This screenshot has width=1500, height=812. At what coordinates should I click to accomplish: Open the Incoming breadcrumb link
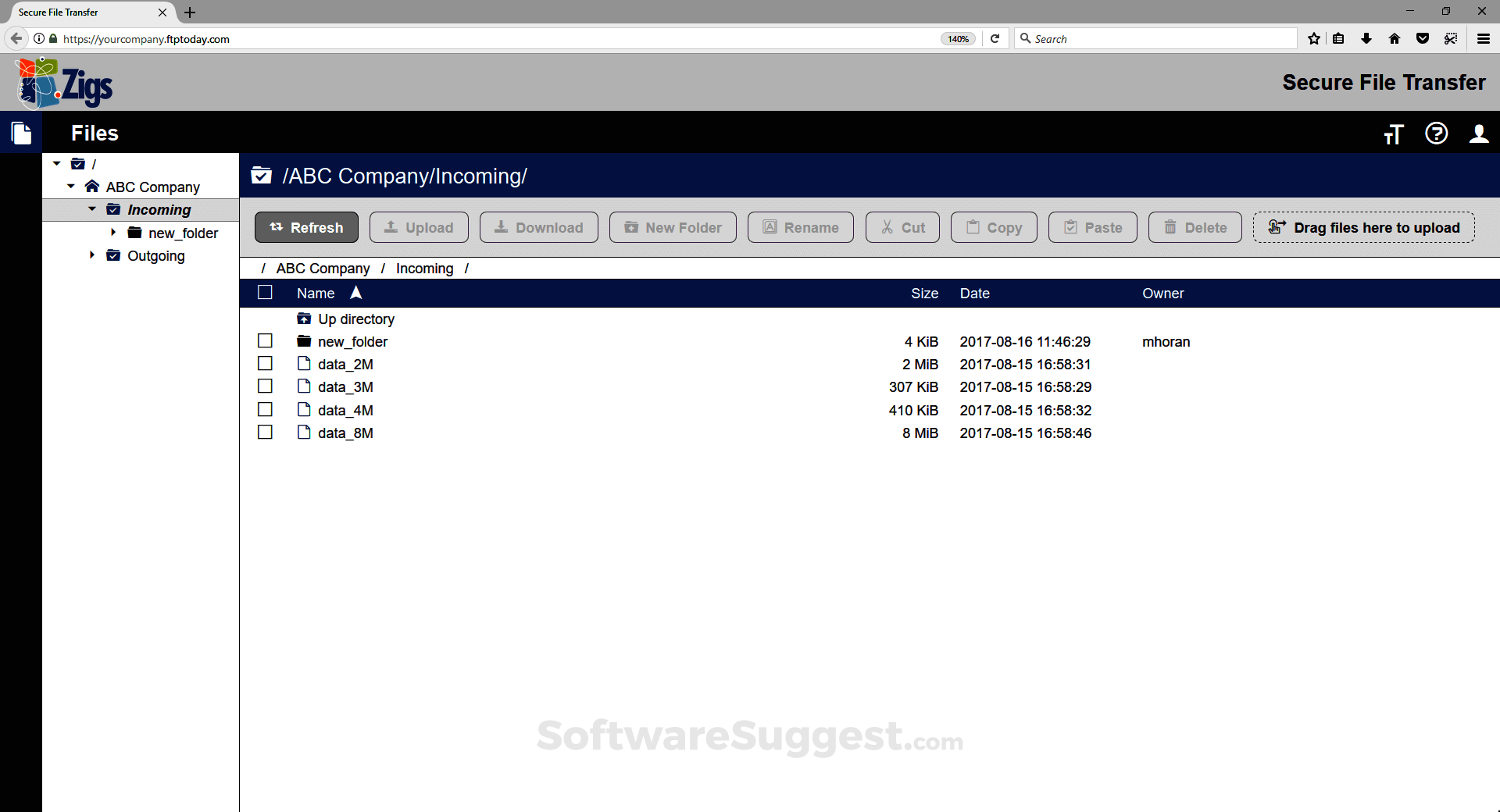pyautogui.click(x=424, y=268)
